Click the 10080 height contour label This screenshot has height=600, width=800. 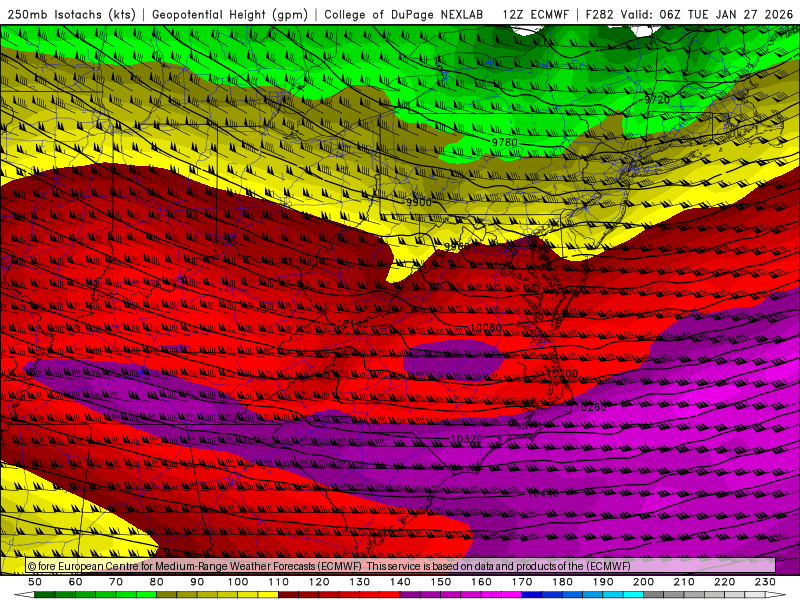click(486, 327)
